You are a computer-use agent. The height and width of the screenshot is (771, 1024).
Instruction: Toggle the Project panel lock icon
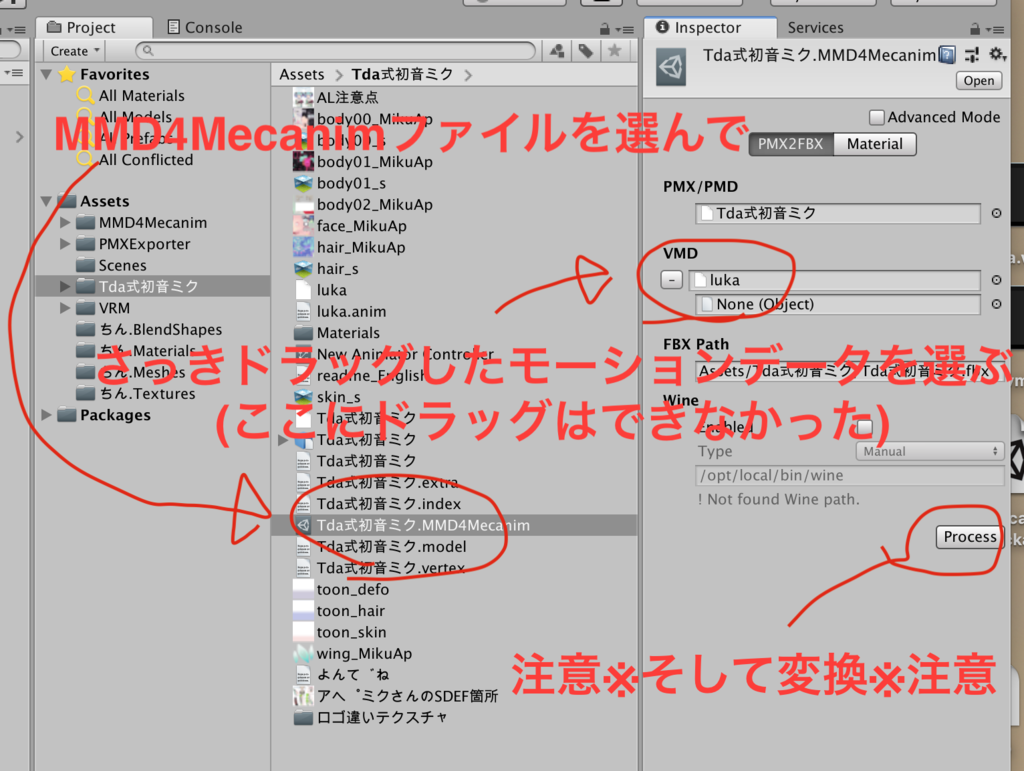pos(605,29)
